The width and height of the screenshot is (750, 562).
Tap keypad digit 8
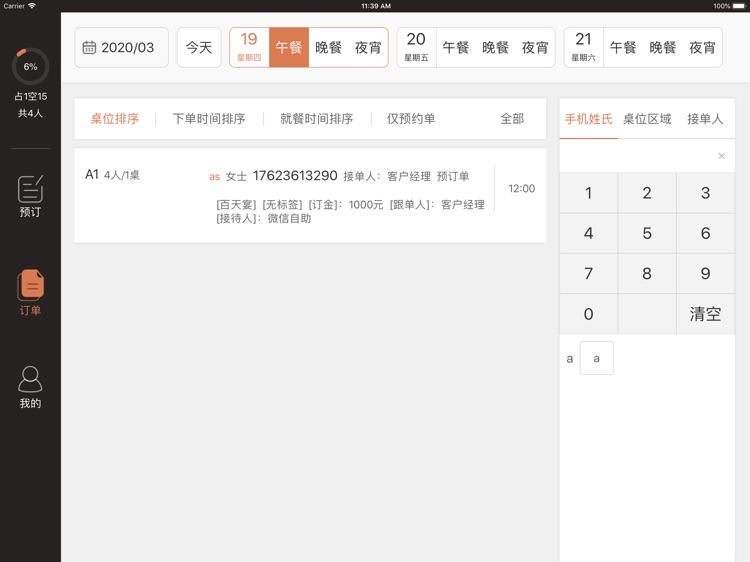[x=647, y=274]
